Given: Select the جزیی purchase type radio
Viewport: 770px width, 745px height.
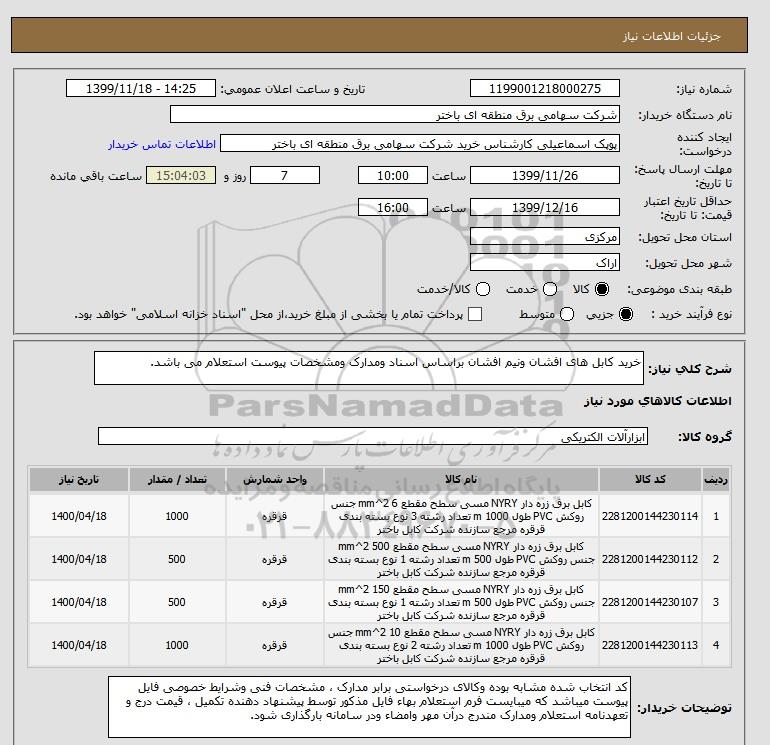Looking at the screenshot, I should (626, 314).
